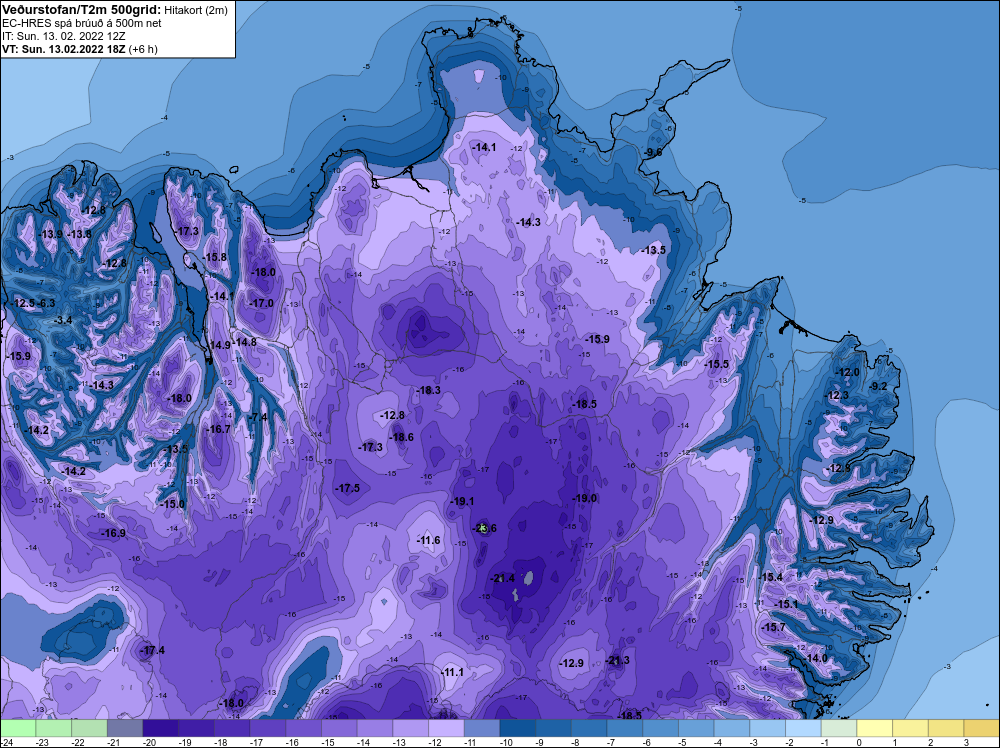Click the '-17.4' temperature value
The height and width of the screenshot is (748, 1000).
point(153,650)
